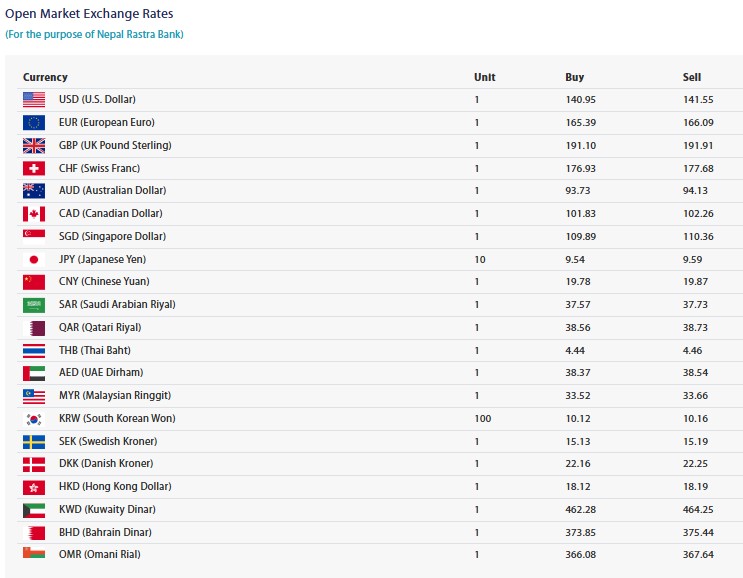Image resolution: width=743 pixels, height=578 pixels.
Task: Click the U.S. flag icon
Action: (x=34, y=100)
